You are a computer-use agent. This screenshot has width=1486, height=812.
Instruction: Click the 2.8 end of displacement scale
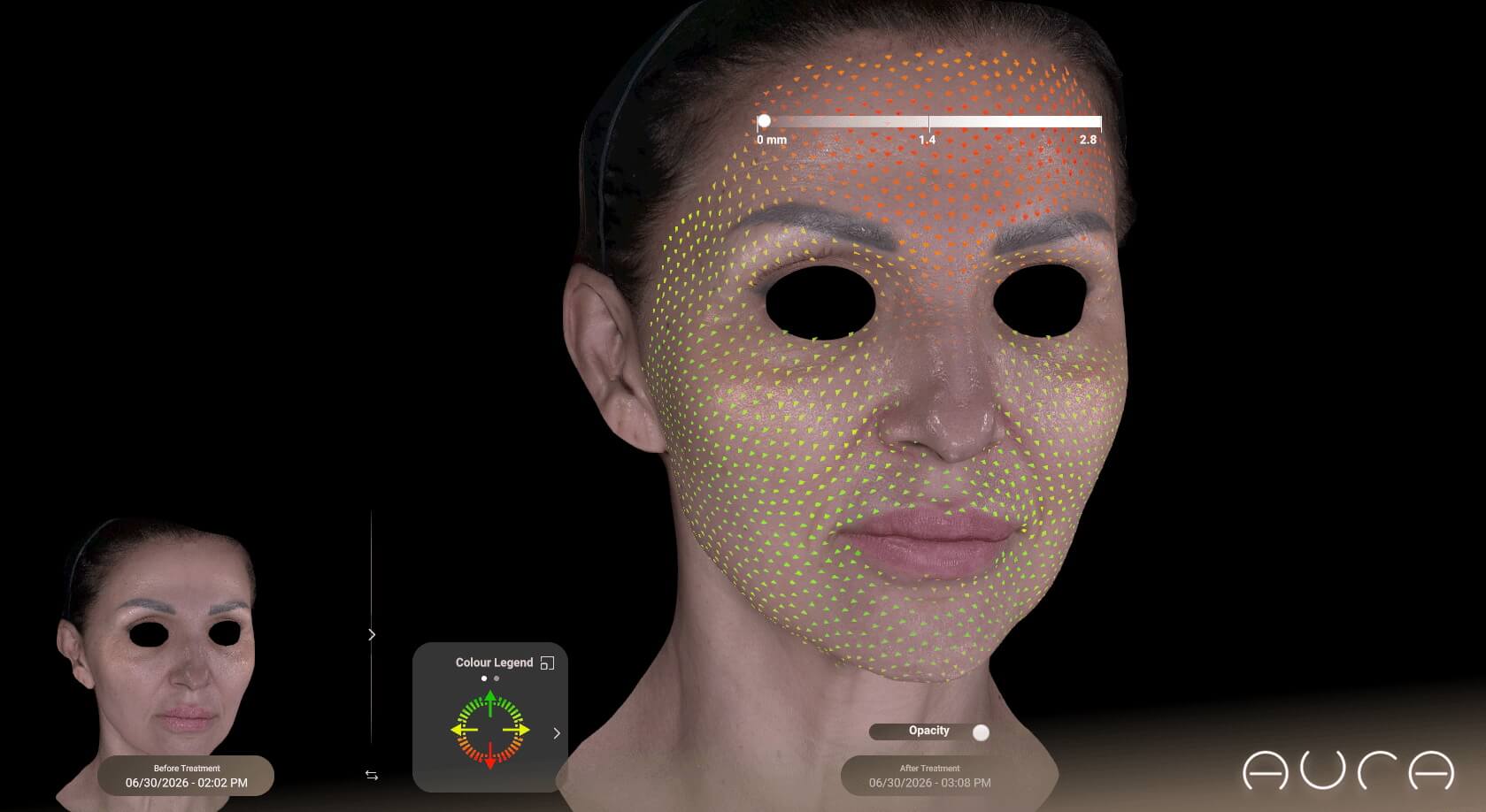pos(1088,140)
